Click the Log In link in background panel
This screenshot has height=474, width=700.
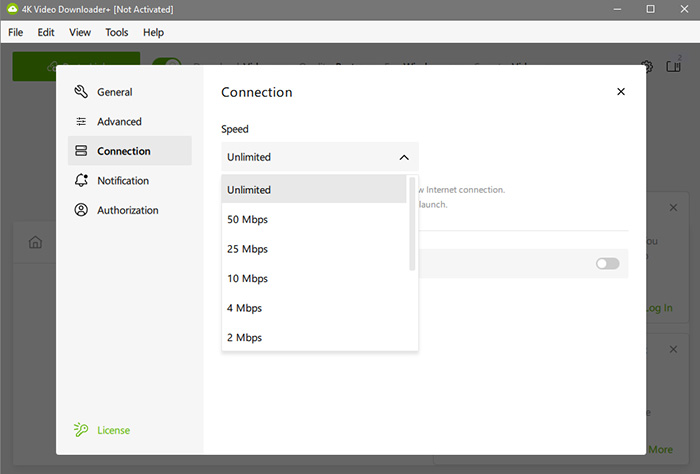pos(659,308)
